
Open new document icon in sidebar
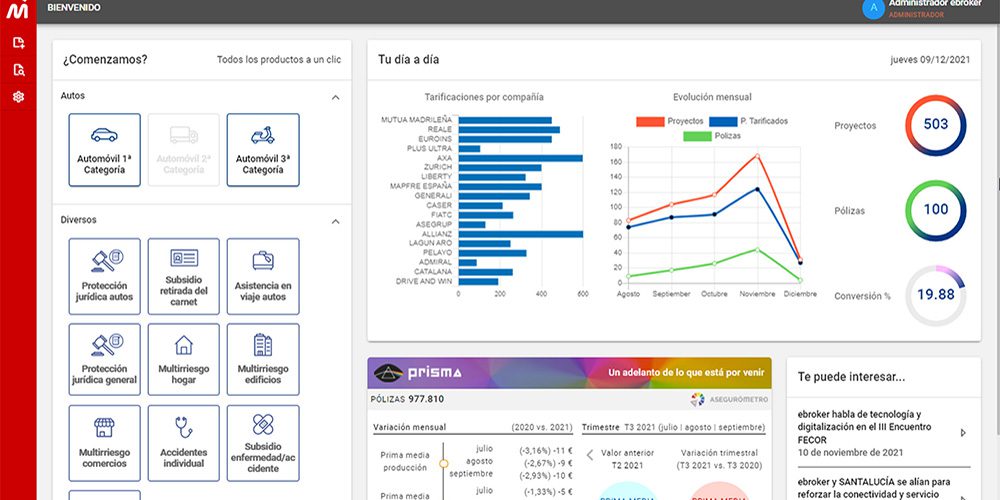tap(18, 43)
